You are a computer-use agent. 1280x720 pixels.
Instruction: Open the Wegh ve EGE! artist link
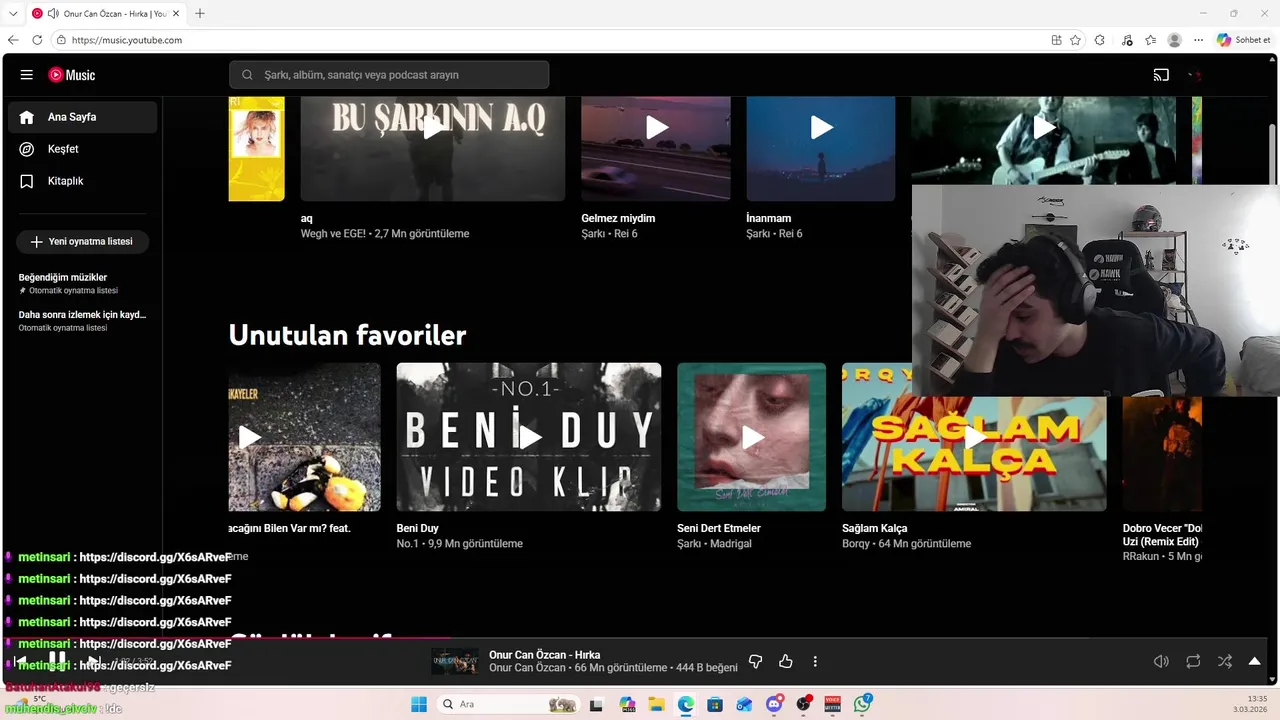pyautogui.click(x=335, y=234)
